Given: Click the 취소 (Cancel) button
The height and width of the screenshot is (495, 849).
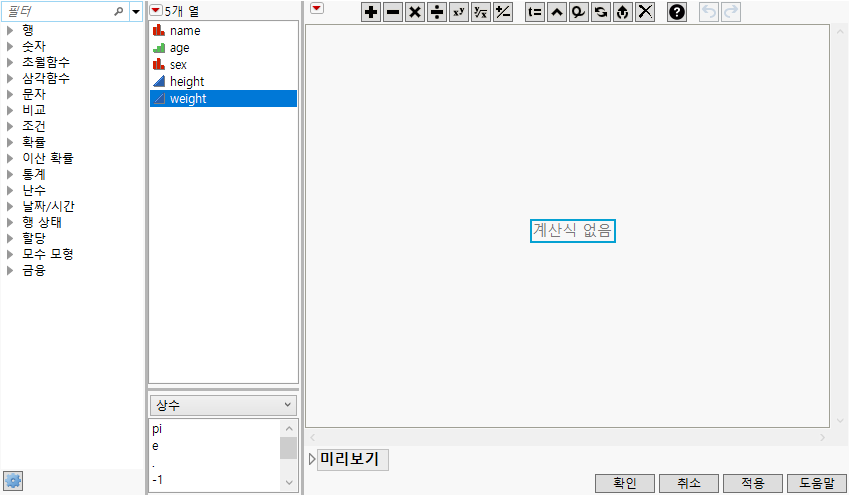Looking at the screenshot, I should point(689,483).
